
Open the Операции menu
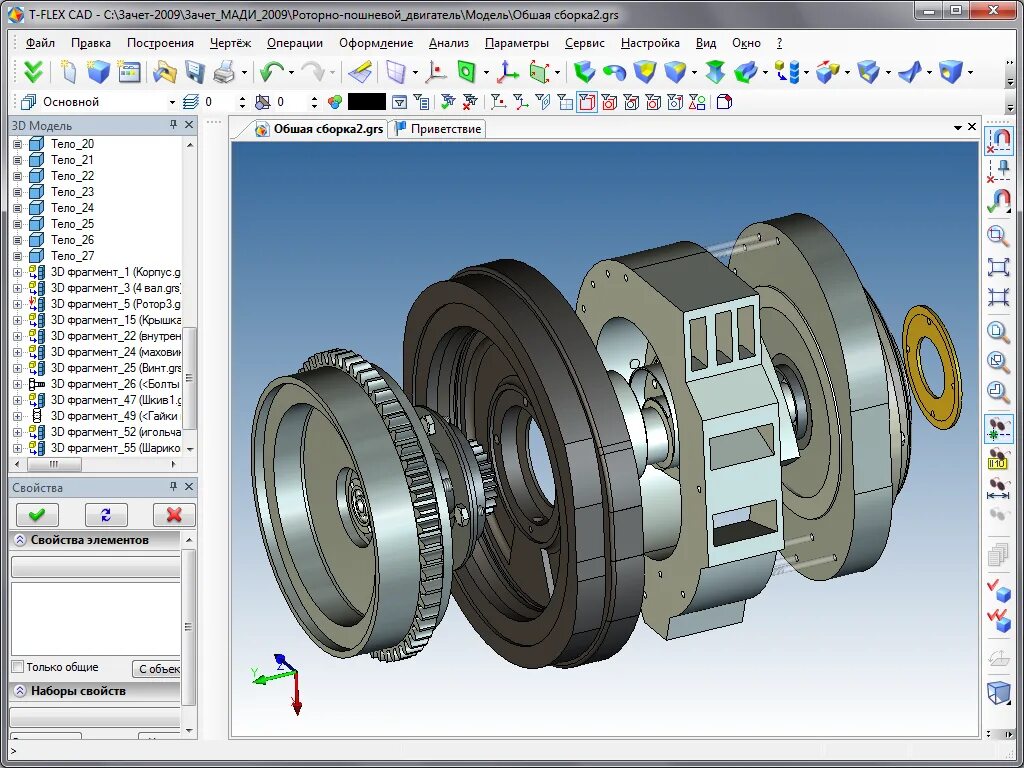[x=295, y=43]
